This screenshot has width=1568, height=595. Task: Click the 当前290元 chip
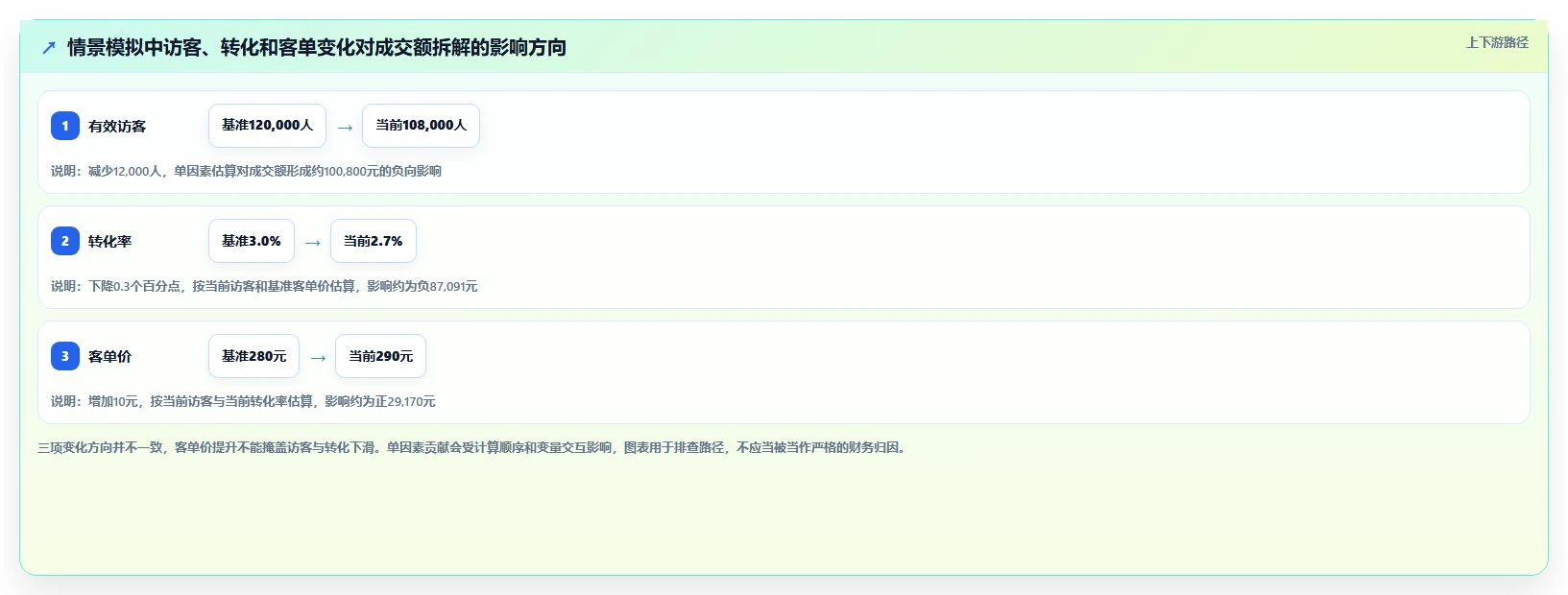tap(380, 356)
